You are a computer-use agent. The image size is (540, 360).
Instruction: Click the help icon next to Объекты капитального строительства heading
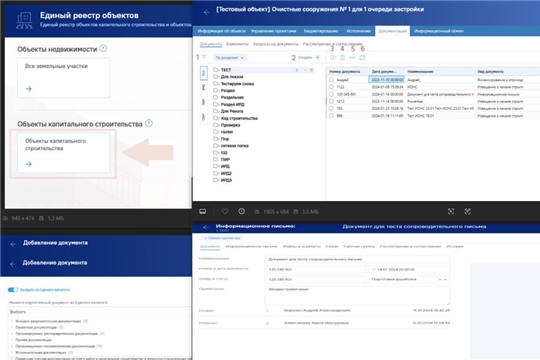click(x=148, y=123)
